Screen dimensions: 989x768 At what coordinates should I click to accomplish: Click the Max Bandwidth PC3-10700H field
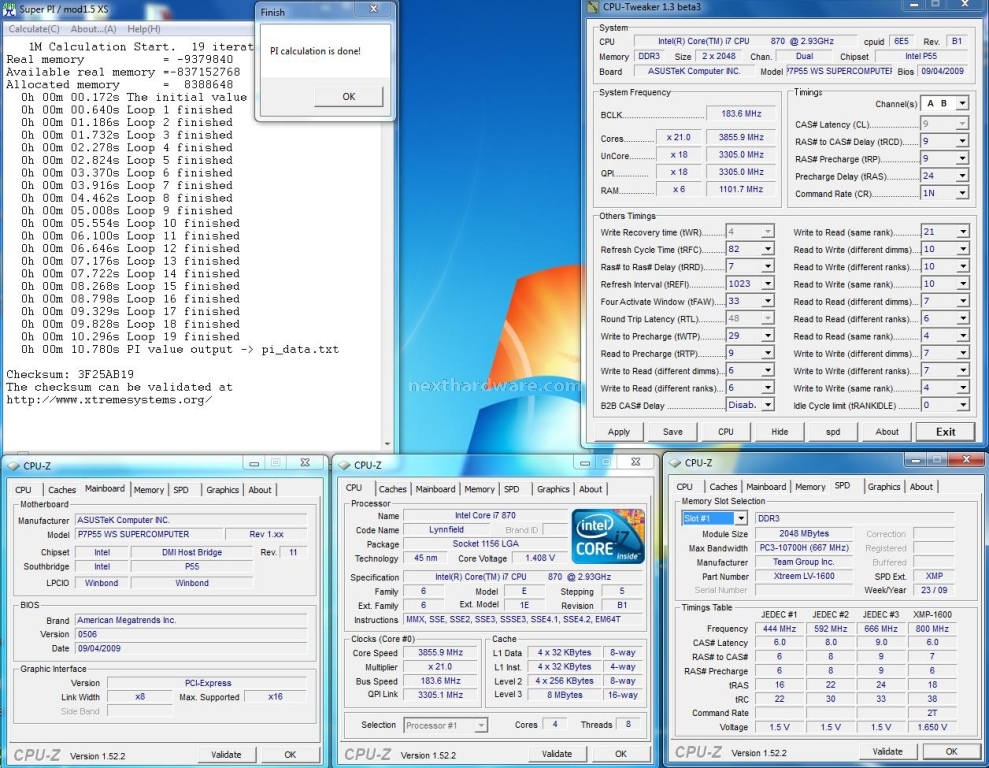pyautogui.click(x=804, y=548)
